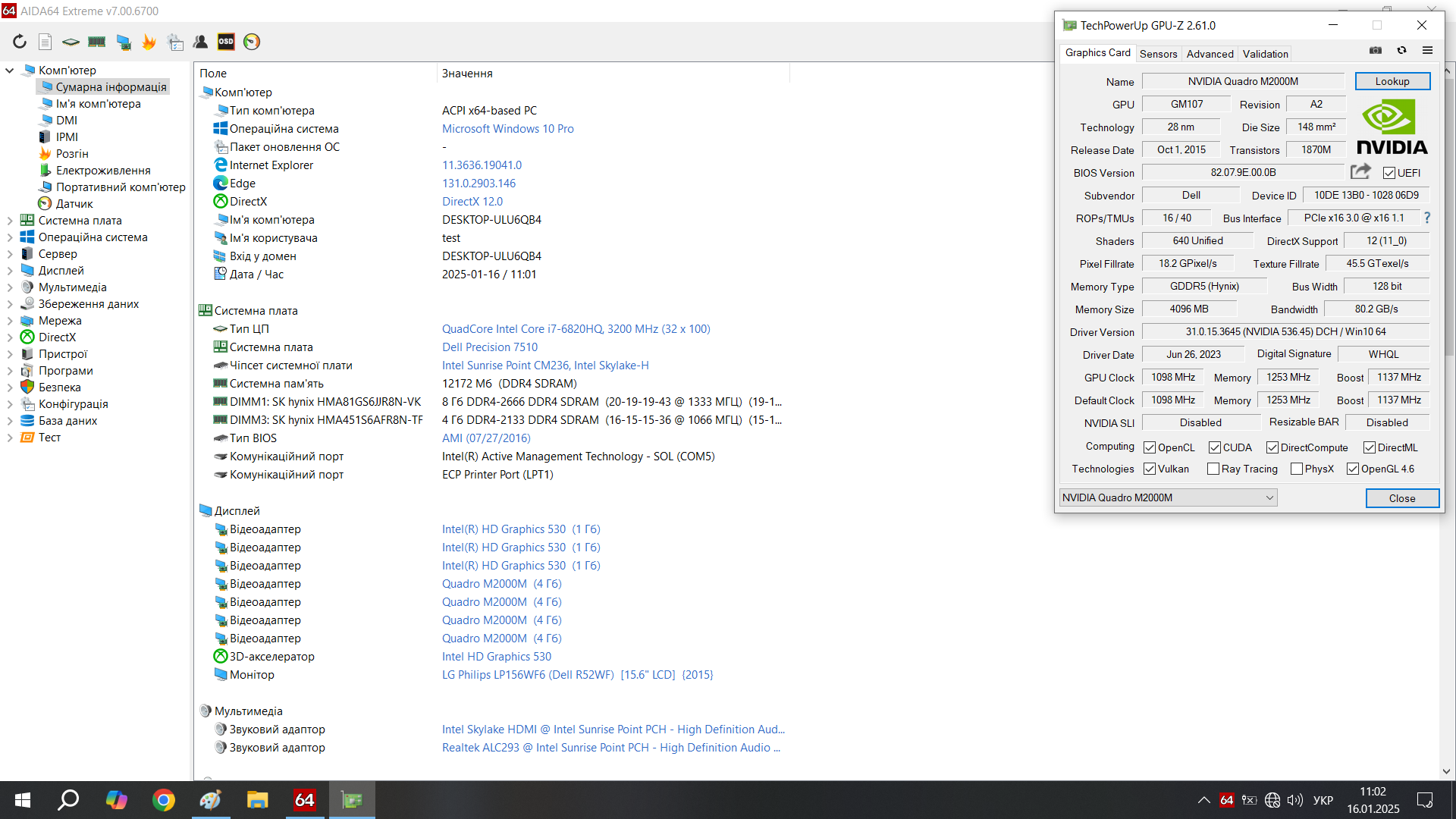The width and height of the screenshot is (1456, 819).
Task: Click volume icon in system tray
Action: click(x=1295, y=800)
